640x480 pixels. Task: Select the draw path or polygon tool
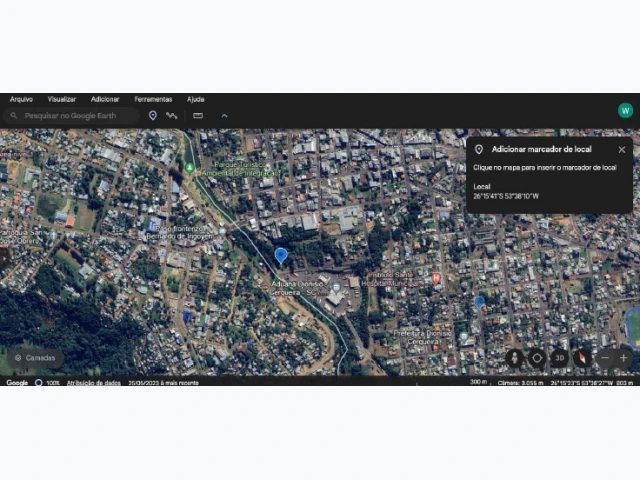click(x=171, y=116)
